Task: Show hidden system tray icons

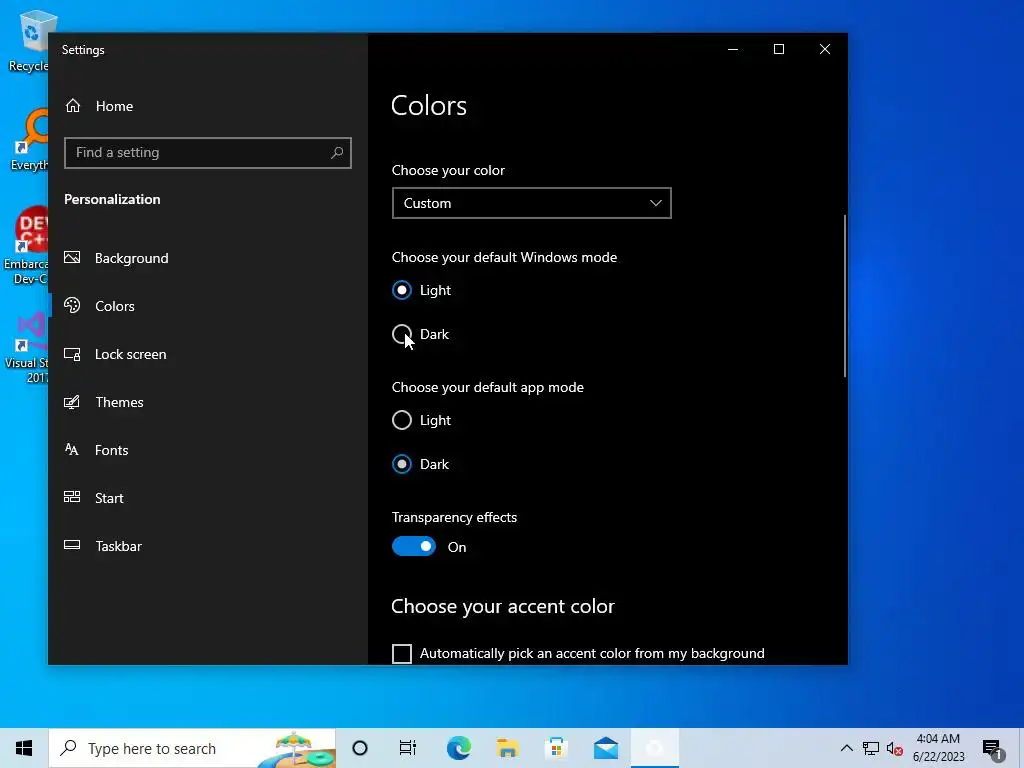Action: pyautogui.click(x=846, y=748)
